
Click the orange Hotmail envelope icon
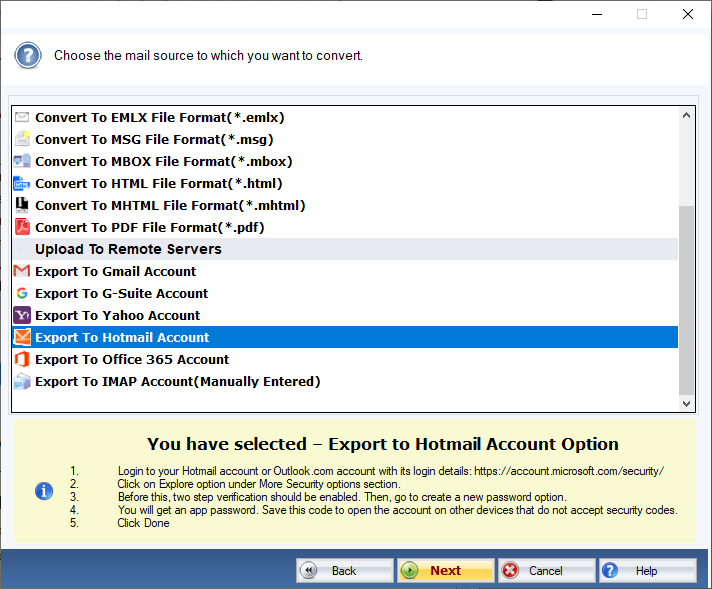coord(22,337)
